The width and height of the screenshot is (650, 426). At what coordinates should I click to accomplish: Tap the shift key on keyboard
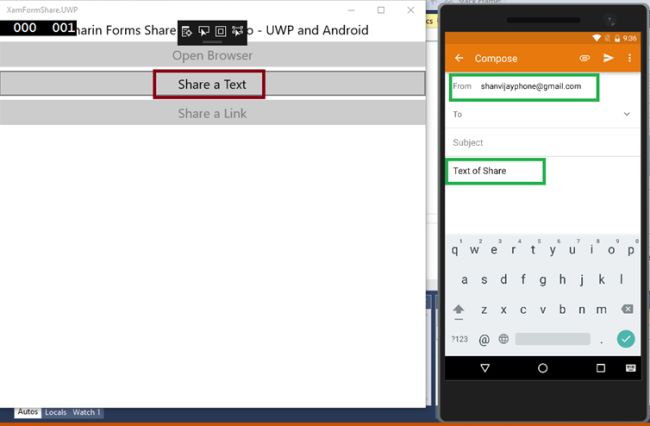coord(458,310)
